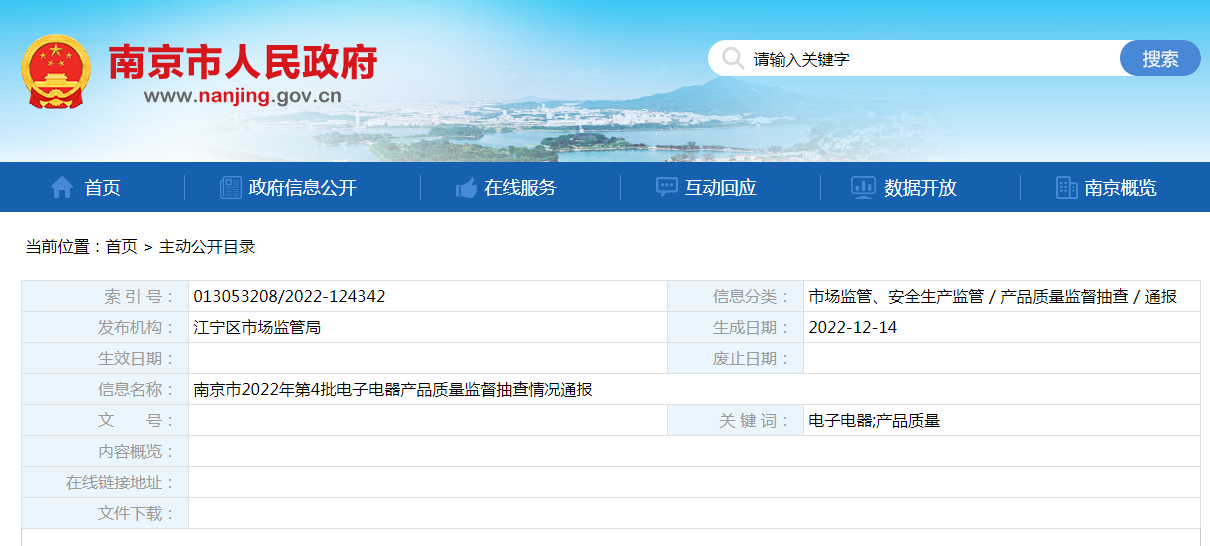Click the 生成日期 label cell
1210x546 pixels.
point(736,327)
